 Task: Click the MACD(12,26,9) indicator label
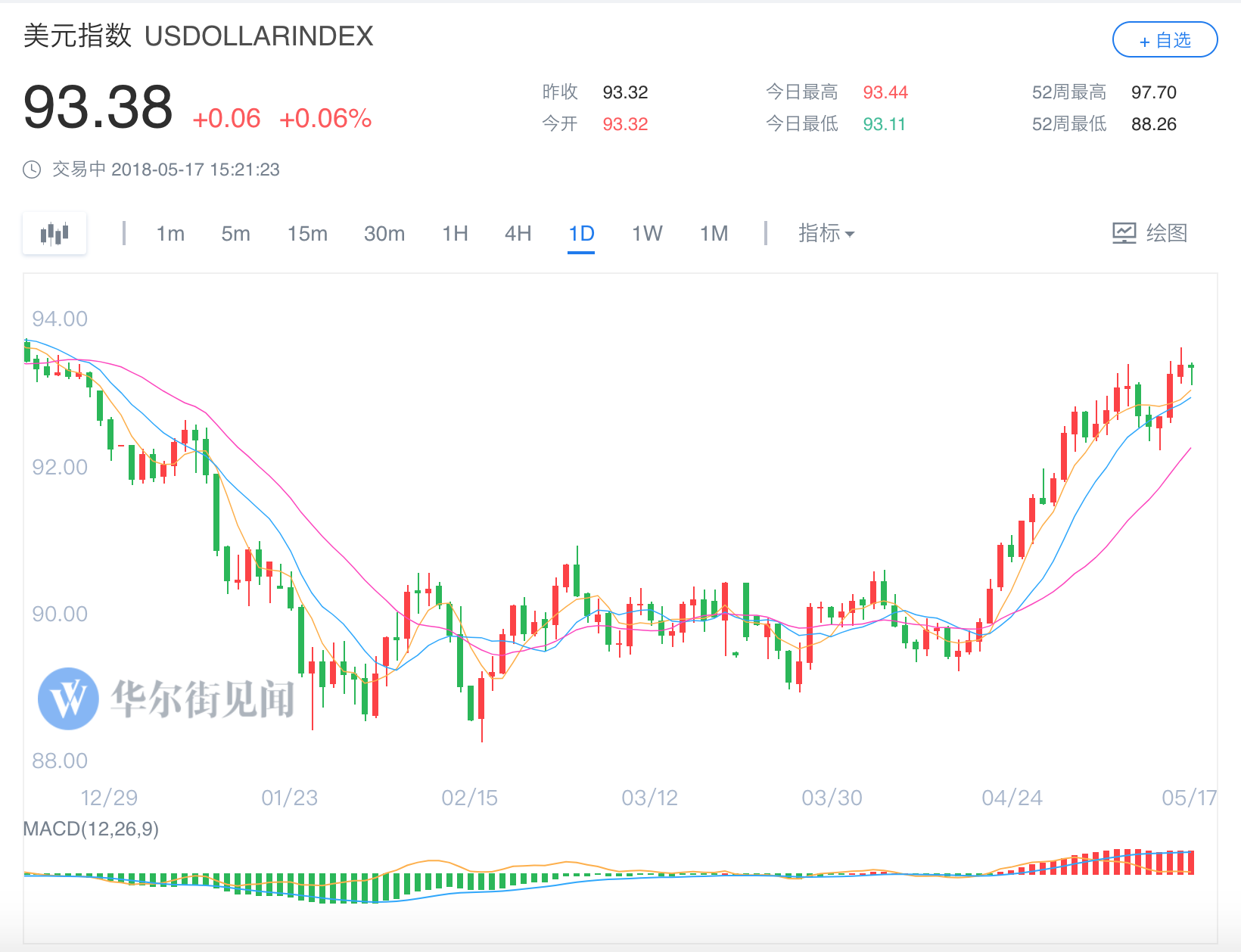tap(91, 829)
